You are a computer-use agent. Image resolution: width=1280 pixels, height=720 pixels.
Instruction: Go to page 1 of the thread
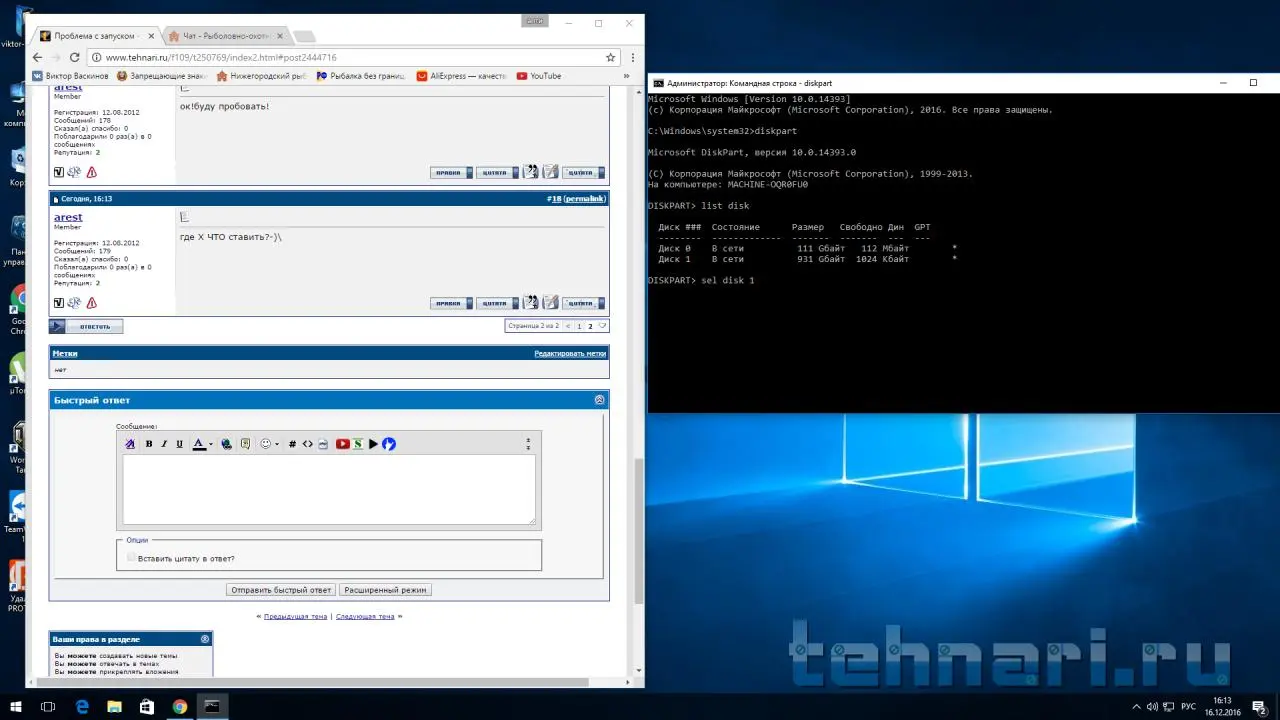579,326
